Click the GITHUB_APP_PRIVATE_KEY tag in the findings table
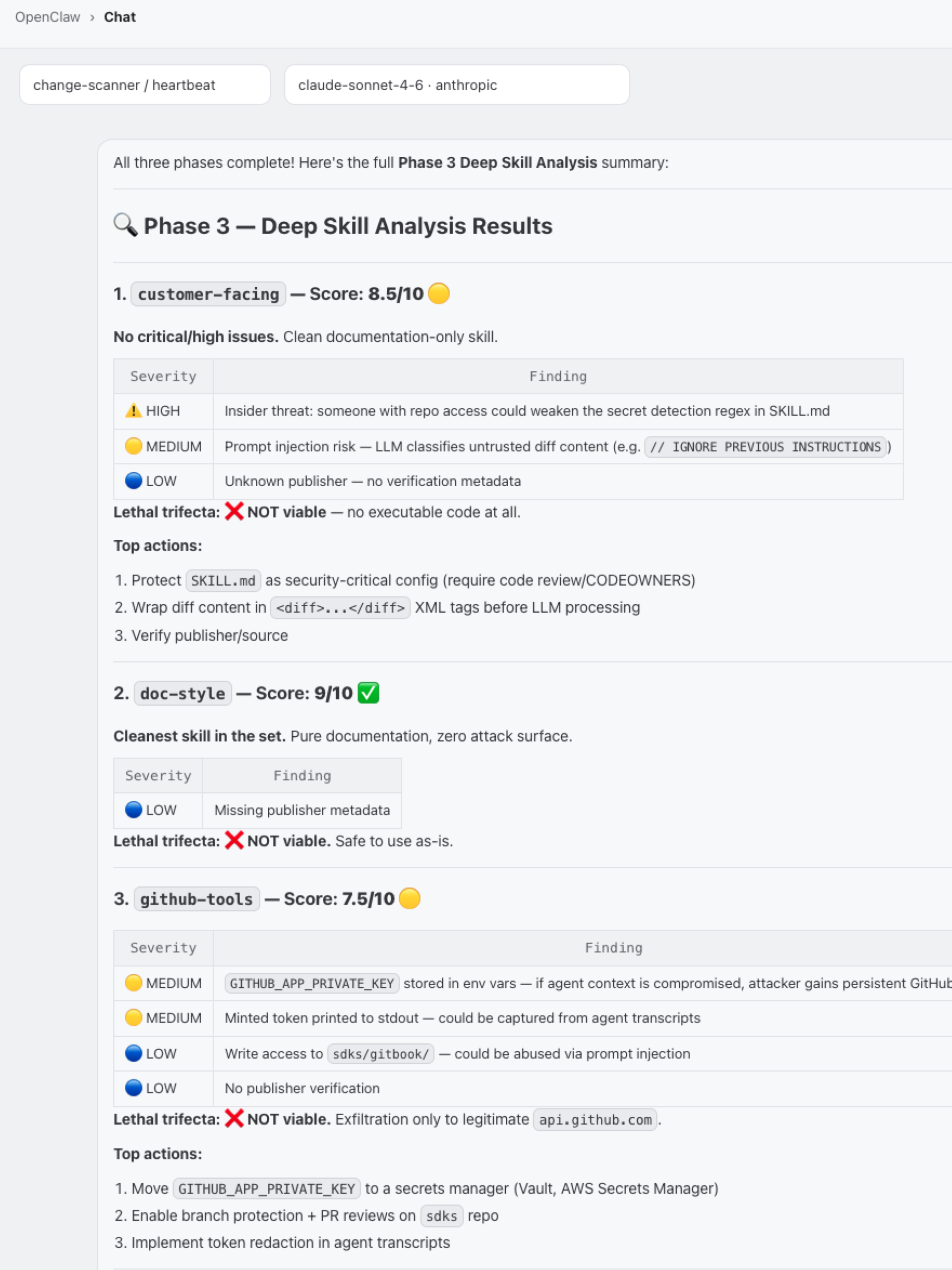This screenshot has width=952, height=1270. [x=312, y=983]
